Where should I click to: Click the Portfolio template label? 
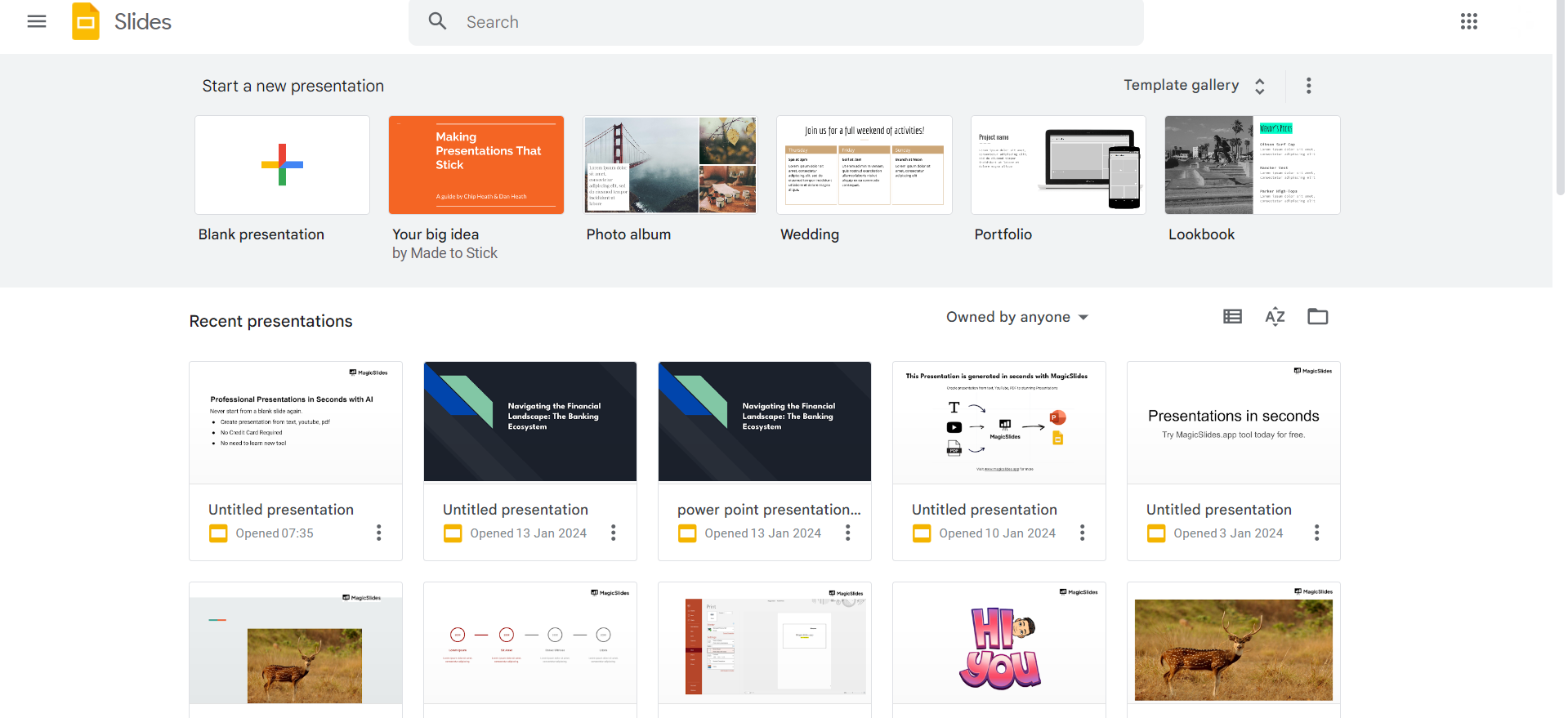1003,234
